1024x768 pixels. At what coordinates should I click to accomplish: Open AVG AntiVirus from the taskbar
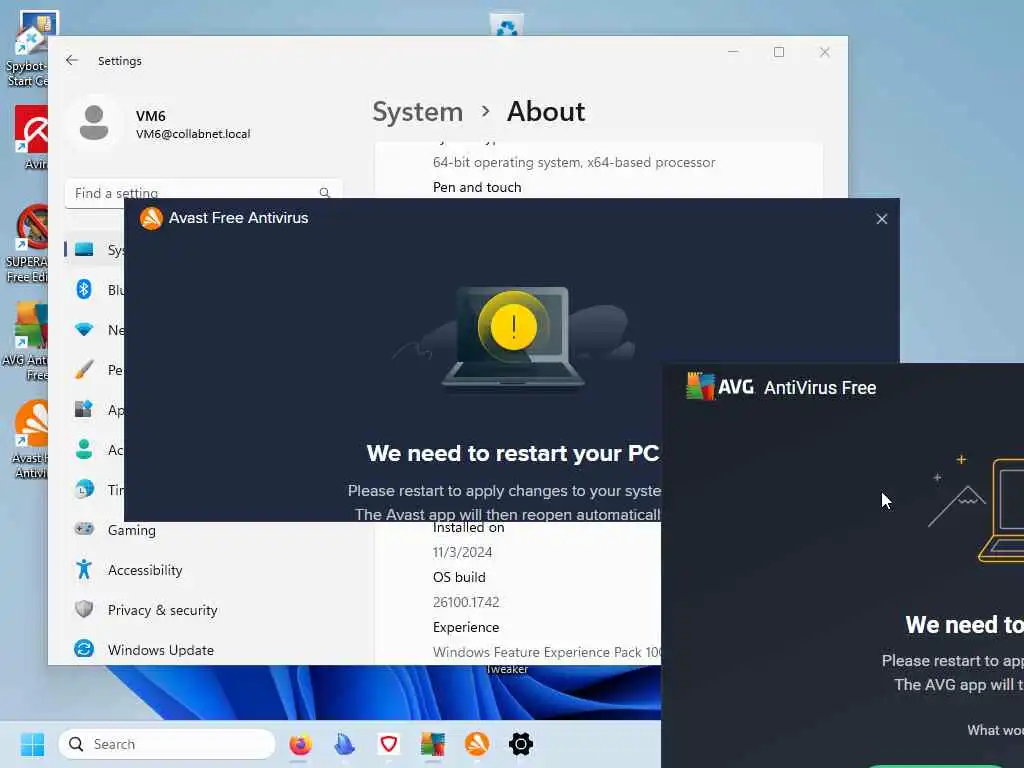[x=432, y=744]
